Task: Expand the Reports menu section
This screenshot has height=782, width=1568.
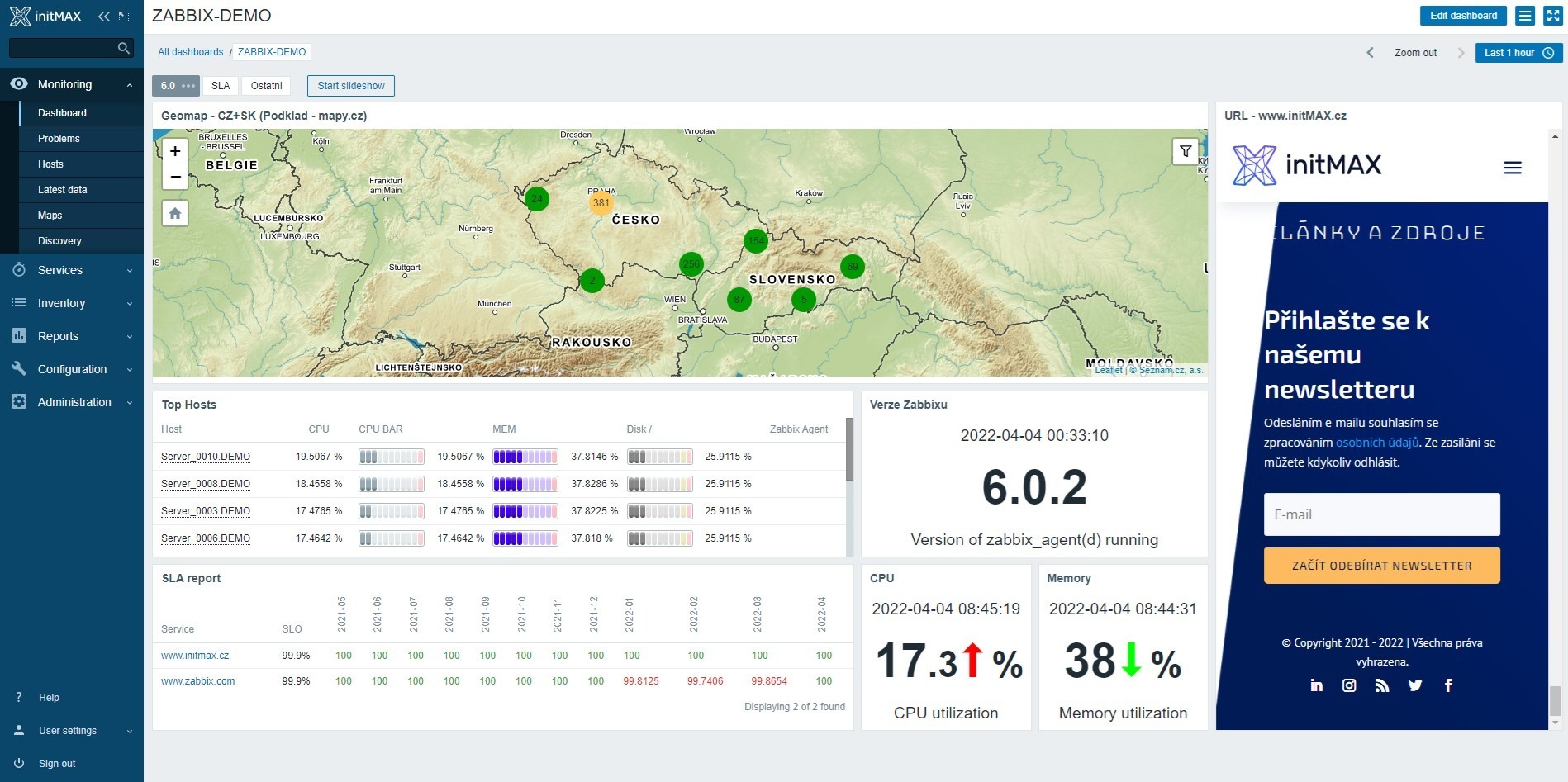Action: pyautogui.click(x=72, y=336)
